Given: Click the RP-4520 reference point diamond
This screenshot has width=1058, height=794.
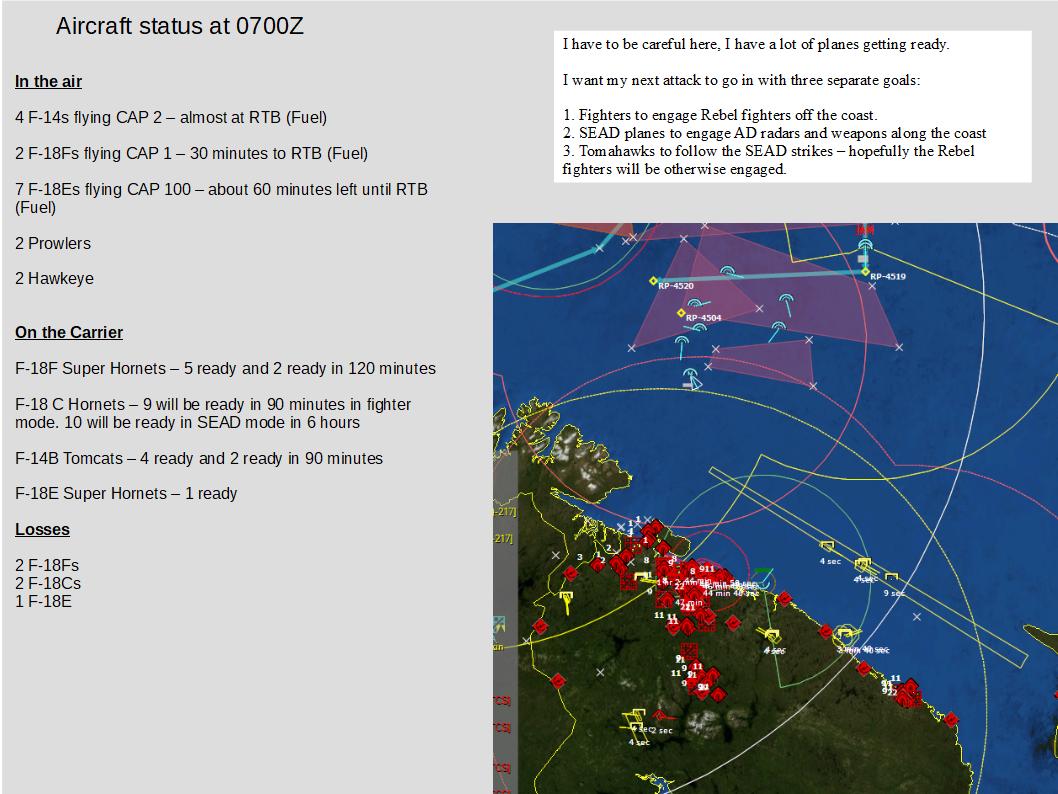Looking at the screenshot, I should [652, 281].
